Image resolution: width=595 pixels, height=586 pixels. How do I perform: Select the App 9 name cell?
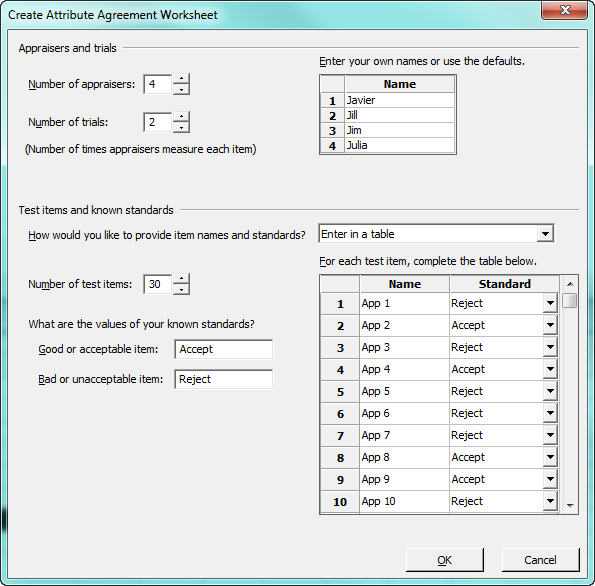click(x=405, y=479)
